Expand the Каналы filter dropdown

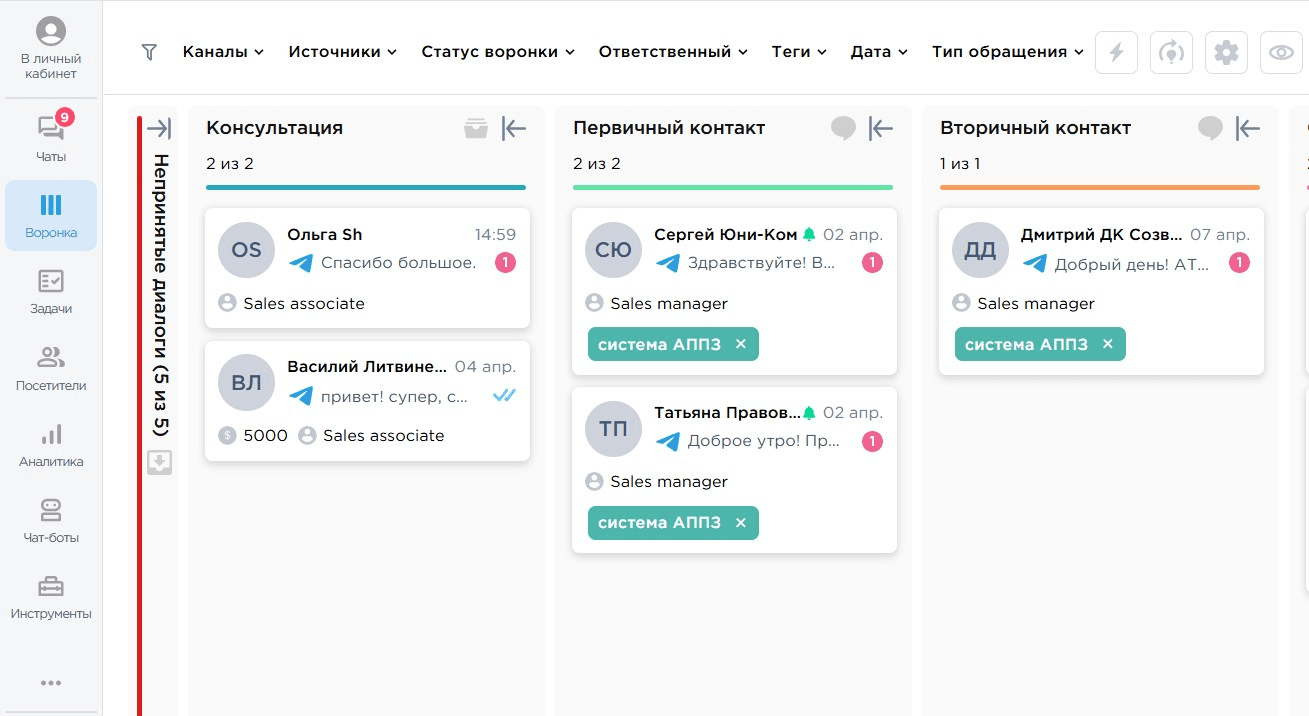click(x=223, y=52)
